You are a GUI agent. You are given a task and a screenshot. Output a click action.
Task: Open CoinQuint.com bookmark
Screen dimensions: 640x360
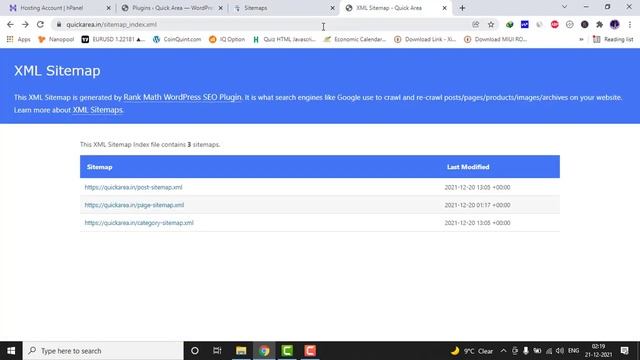177,39
